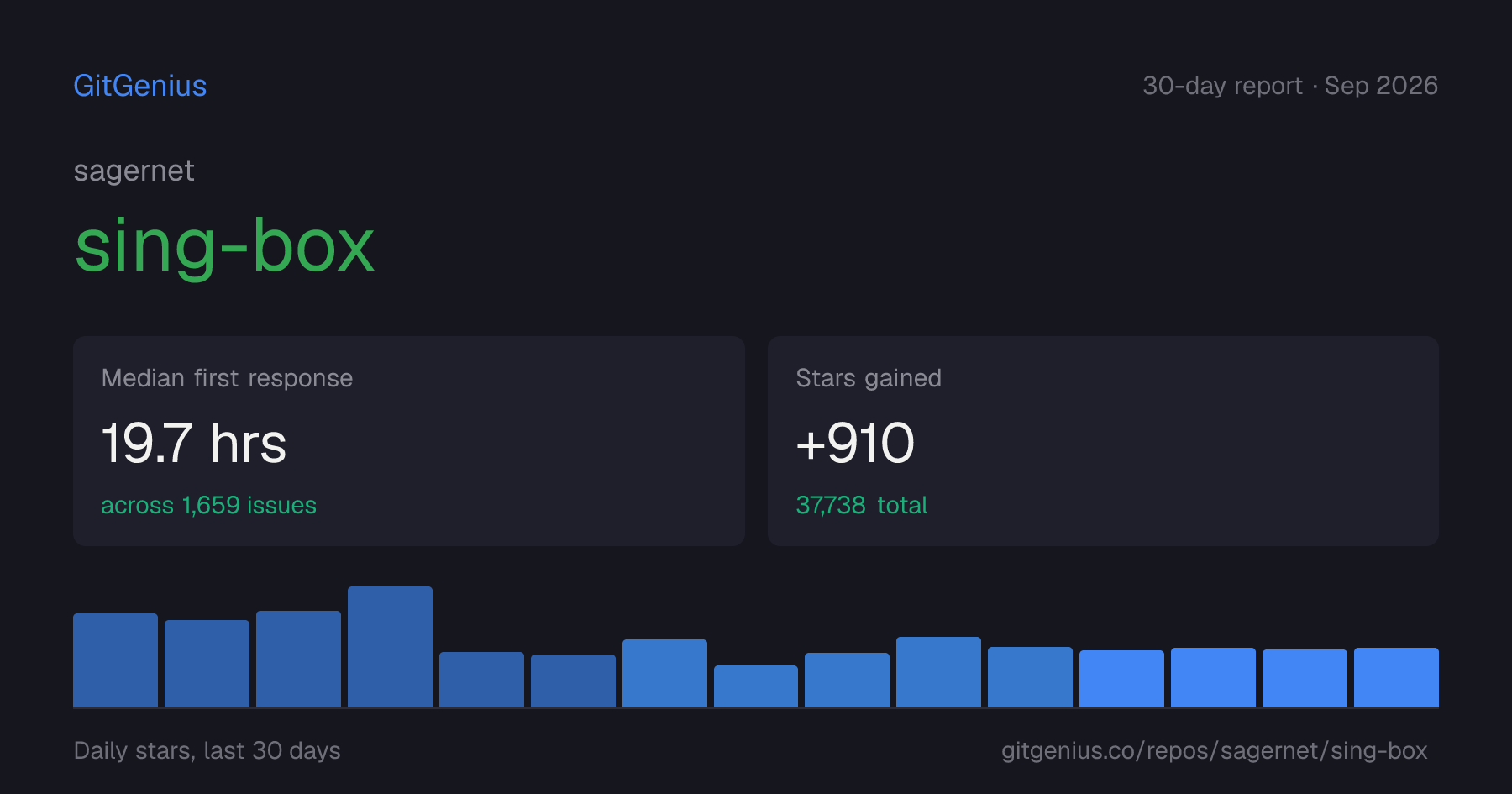Select the shortest bar in the chart

pos(756,686)
